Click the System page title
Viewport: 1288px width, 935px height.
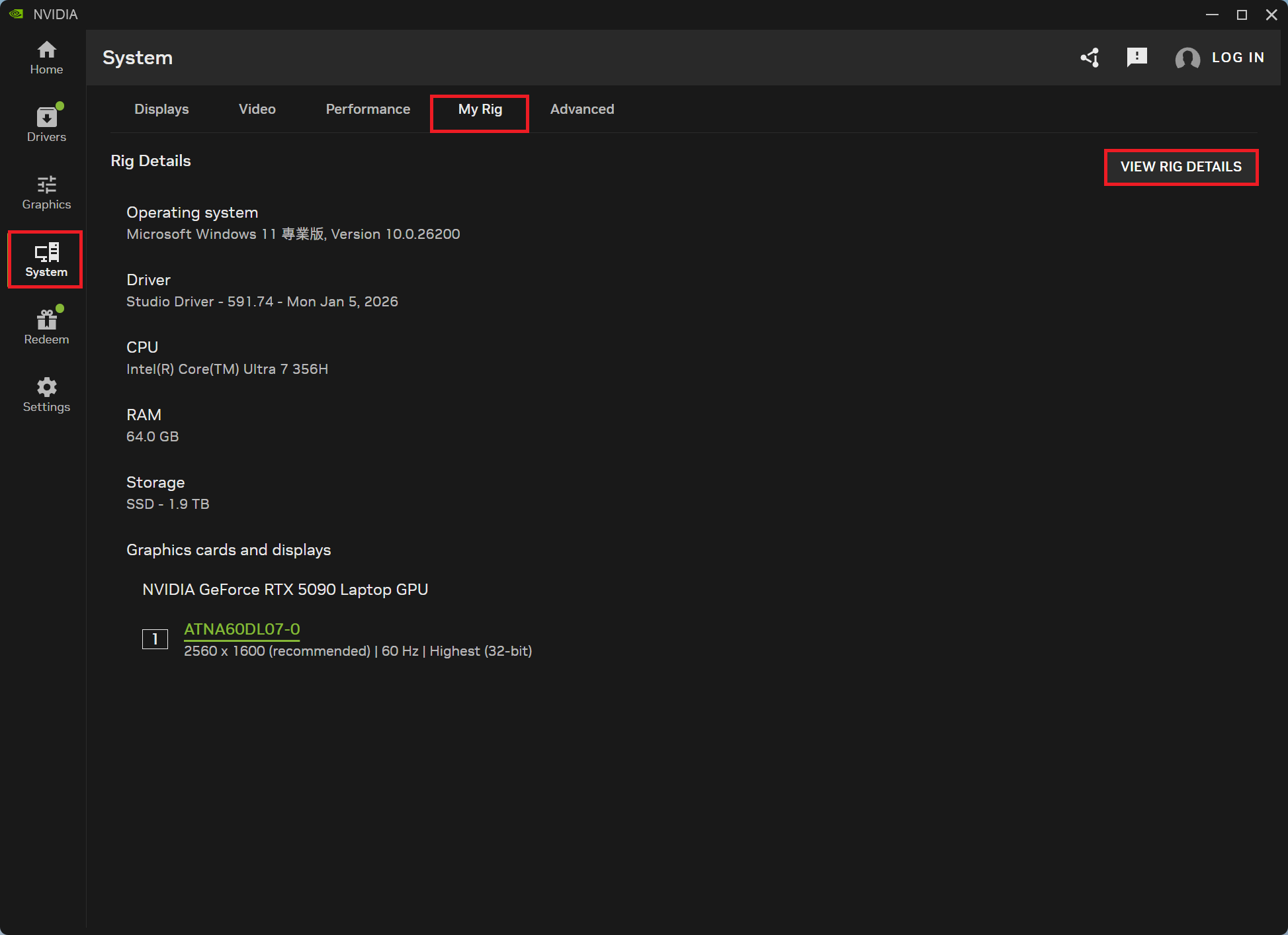138,58
